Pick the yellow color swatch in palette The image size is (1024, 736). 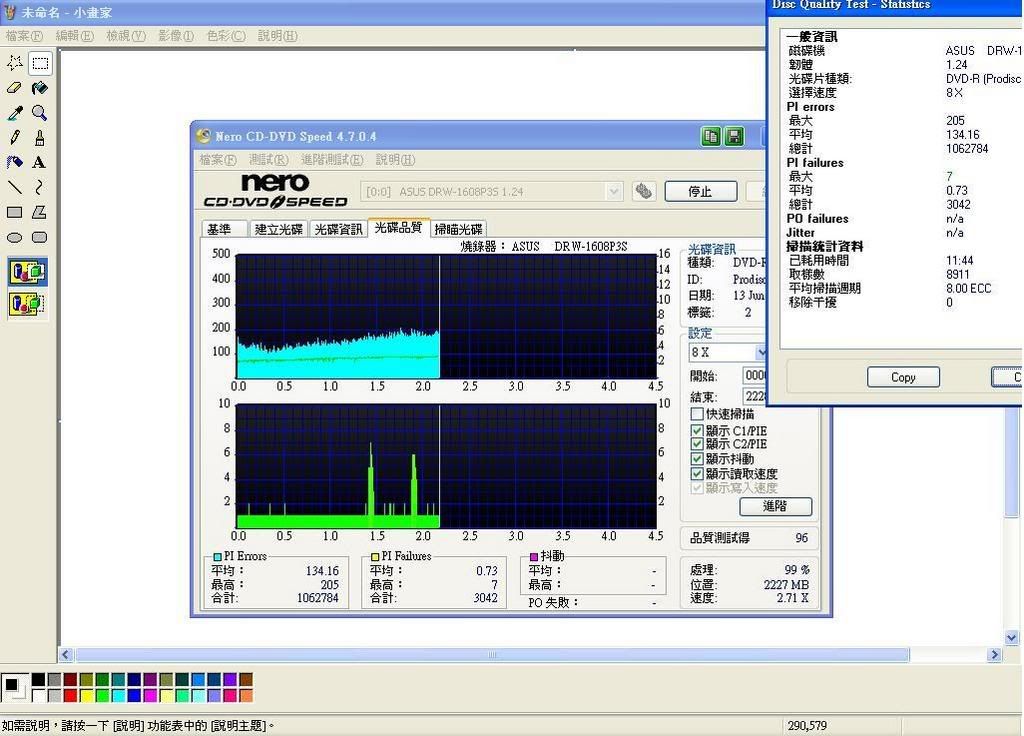point(87,695)
